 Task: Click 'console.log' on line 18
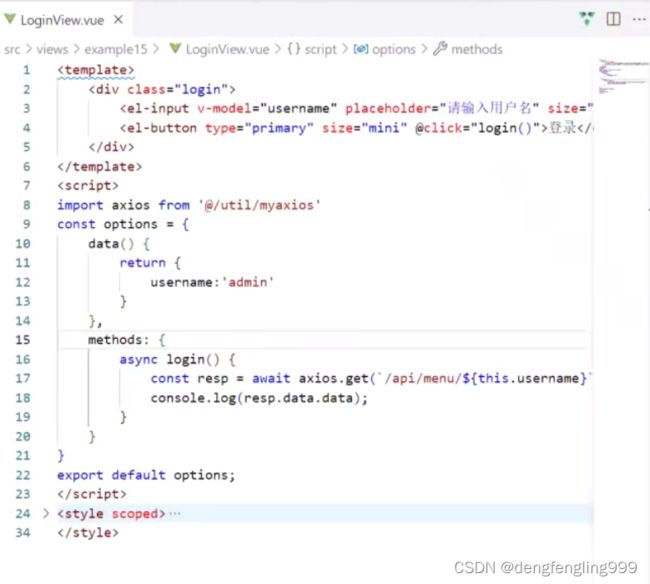(x=193, y=398)
